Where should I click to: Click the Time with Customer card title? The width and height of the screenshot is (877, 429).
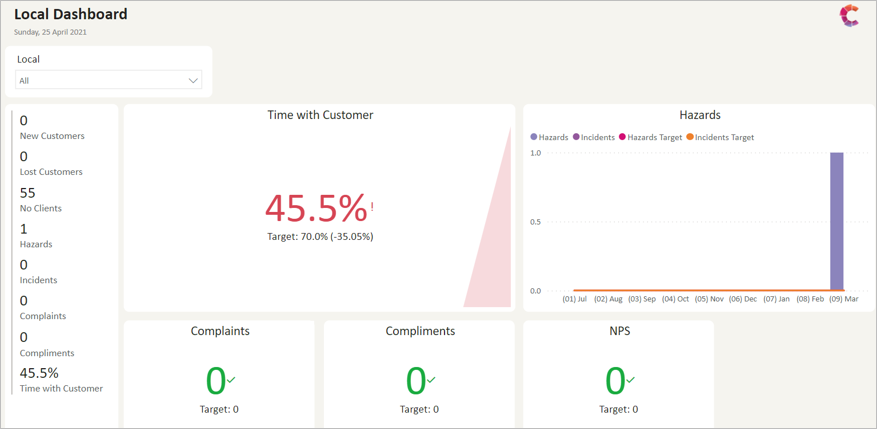pos(320,115)
